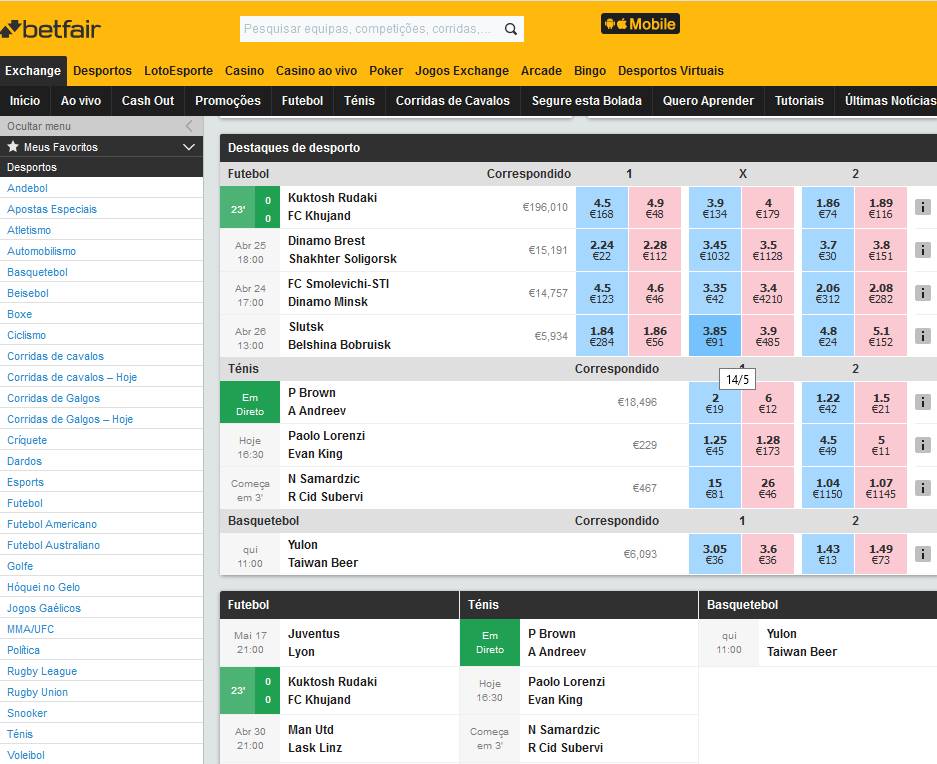Open Juventus vs Lyon match
This screenshot has width=937, height=764.
tap(314, 643)
